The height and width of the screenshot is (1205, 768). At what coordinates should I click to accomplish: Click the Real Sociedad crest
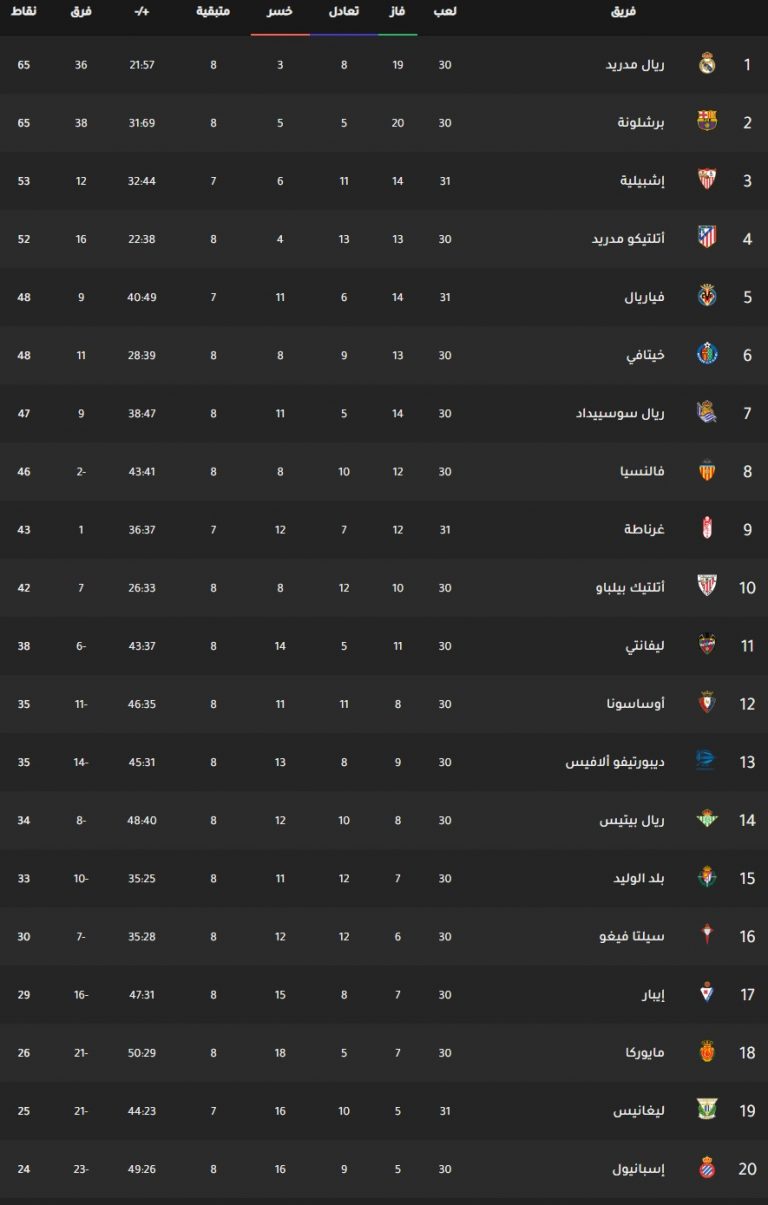[707, 413]
